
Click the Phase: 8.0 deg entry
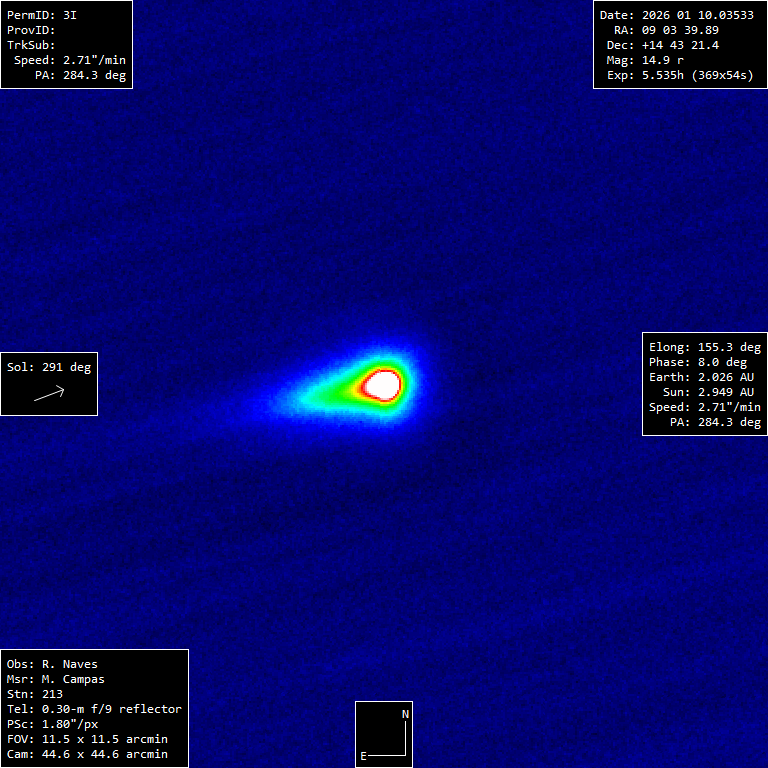point(697,362)
